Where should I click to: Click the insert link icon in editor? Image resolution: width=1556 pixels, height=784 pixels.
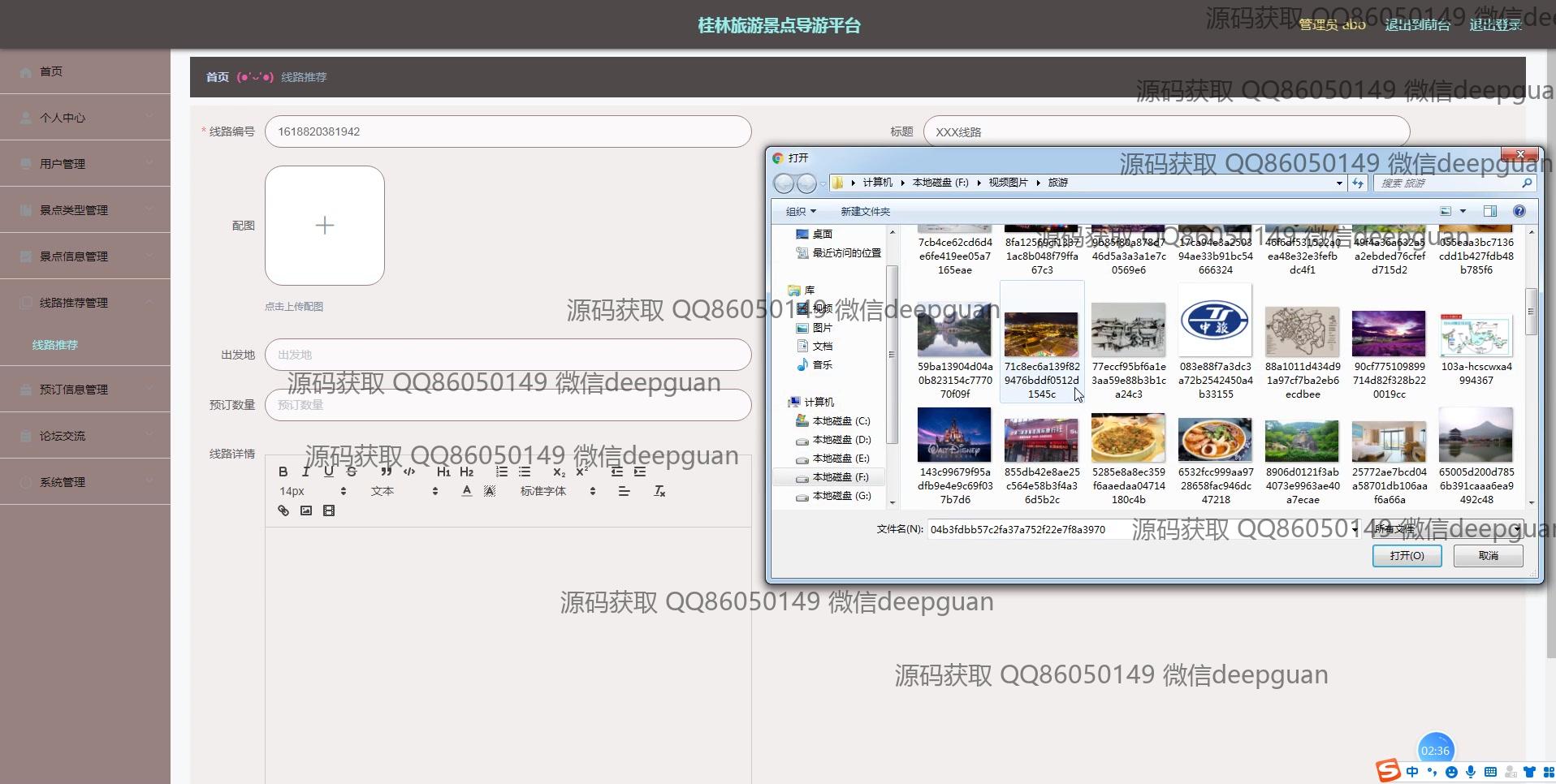point(283,510)
